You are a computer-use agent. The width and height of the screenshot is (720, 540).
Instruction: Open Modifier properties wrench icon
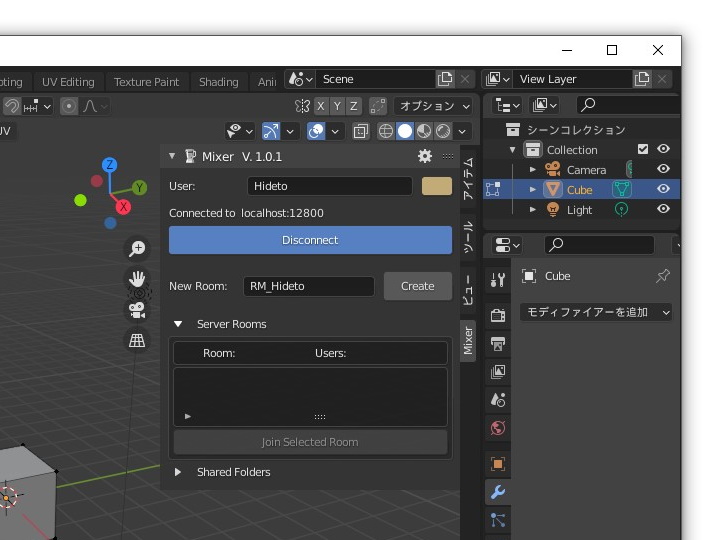click(498, 492)
